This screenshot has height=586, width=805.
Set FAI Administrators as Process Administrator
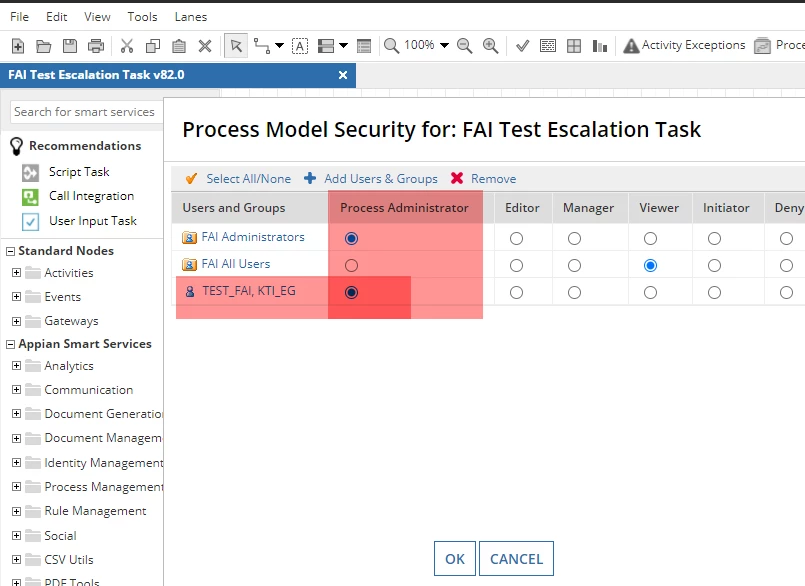click(351, 238)
